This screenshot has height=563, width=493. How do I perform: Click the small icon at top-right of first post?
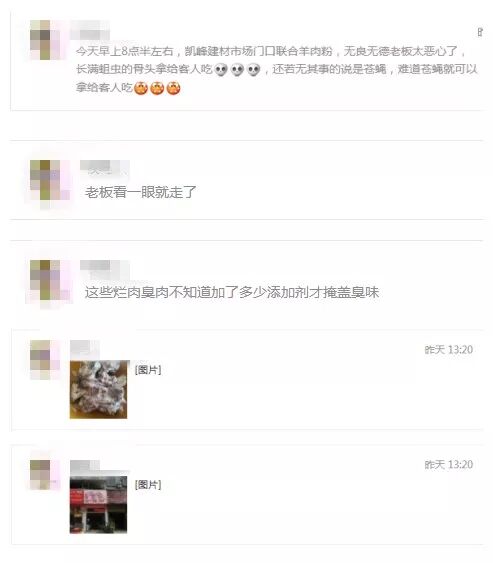[x=480, y=32]
